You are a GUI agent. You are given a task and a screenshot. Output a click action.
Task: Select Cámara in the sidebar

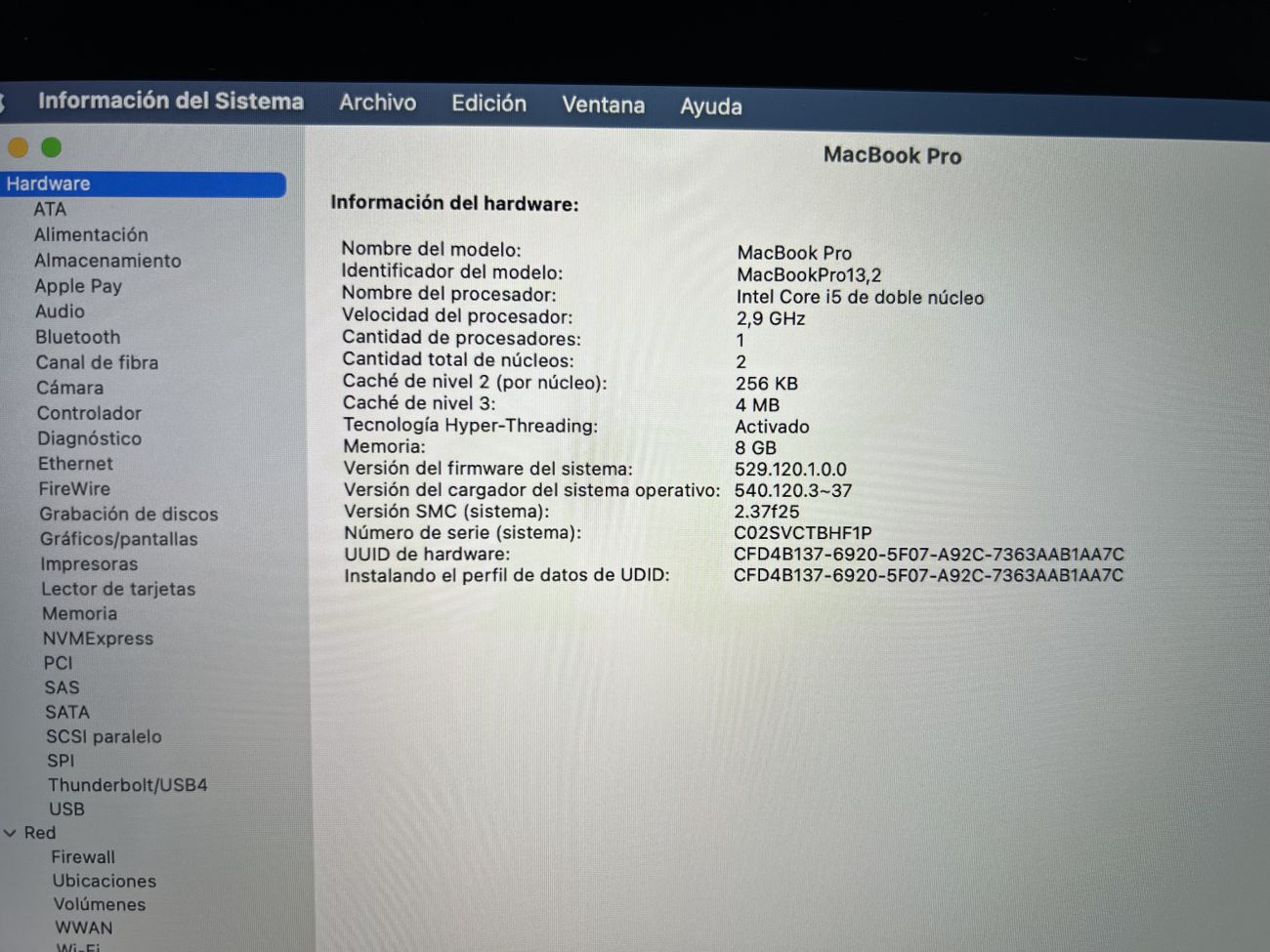[69, 388]
